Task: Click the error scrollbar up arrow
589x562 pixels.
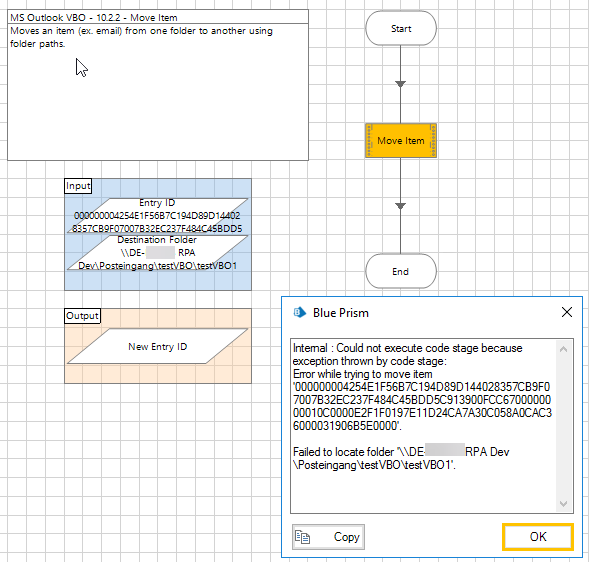Action: 563,349
